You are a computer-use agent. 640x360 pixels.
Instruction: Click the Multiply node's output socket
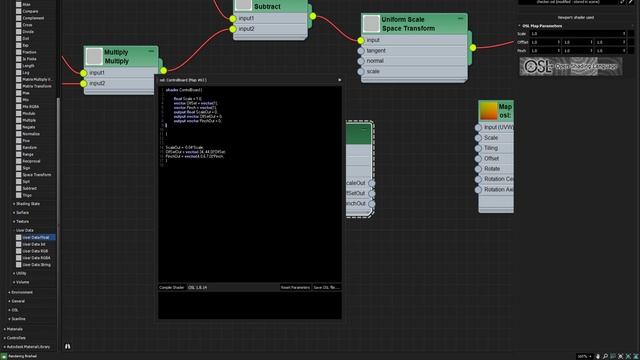tap(163, 71)
